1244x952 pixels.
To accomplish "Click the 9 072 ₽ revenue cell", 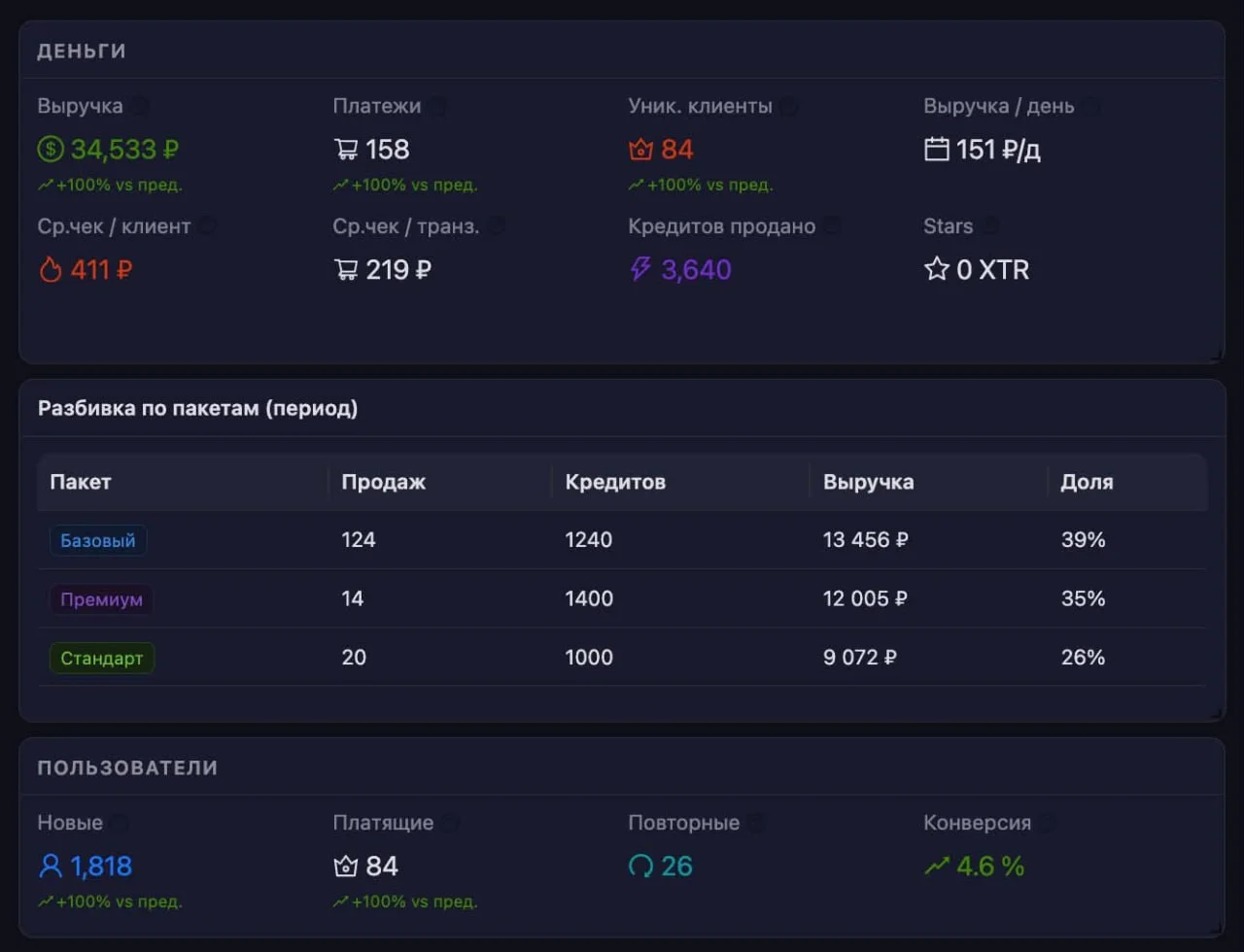I will 859,658.
